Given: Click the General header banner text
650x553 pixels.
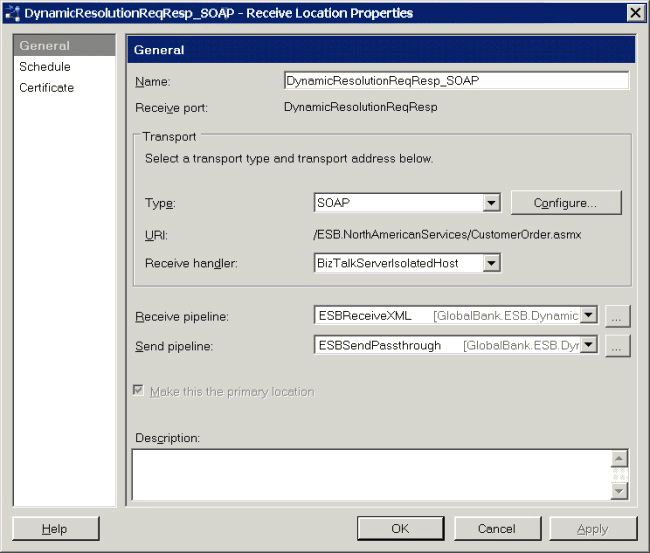Looking at the screenshot, I should [x=159, y=50].
